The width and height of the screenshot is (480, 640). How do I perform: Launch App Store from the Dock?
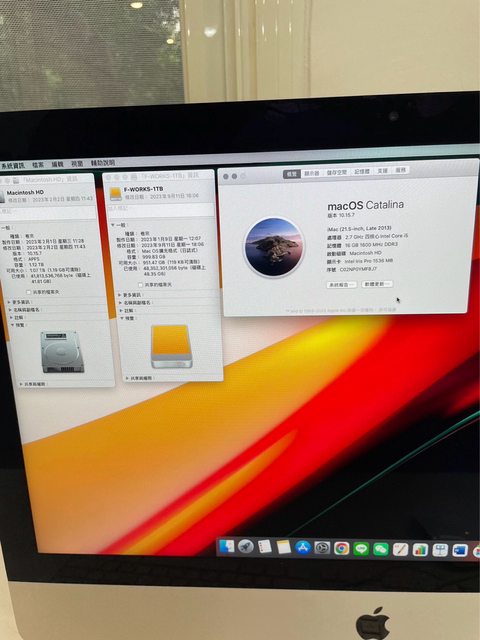(303, 547)
